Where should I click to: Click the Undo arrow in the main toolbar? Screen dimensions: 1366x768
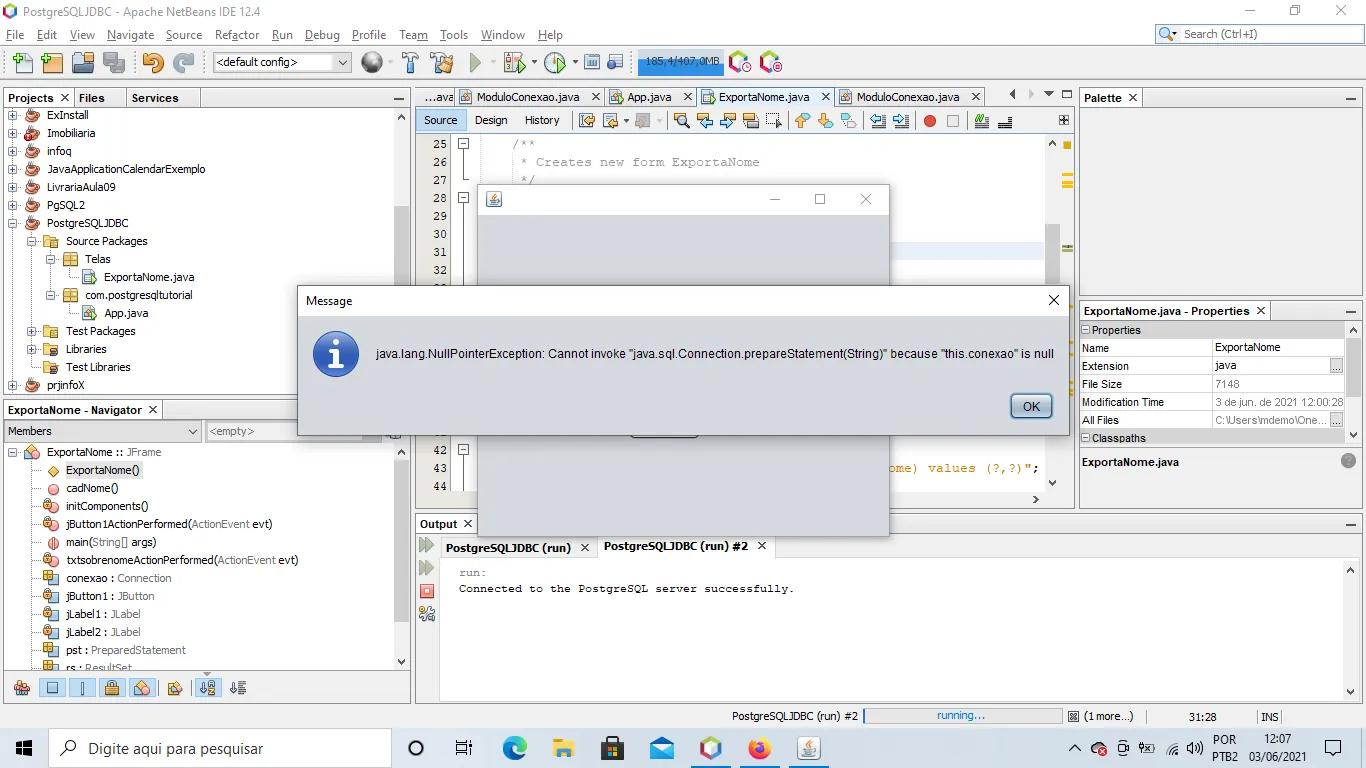pyautogui.click(x=152, y=62)
